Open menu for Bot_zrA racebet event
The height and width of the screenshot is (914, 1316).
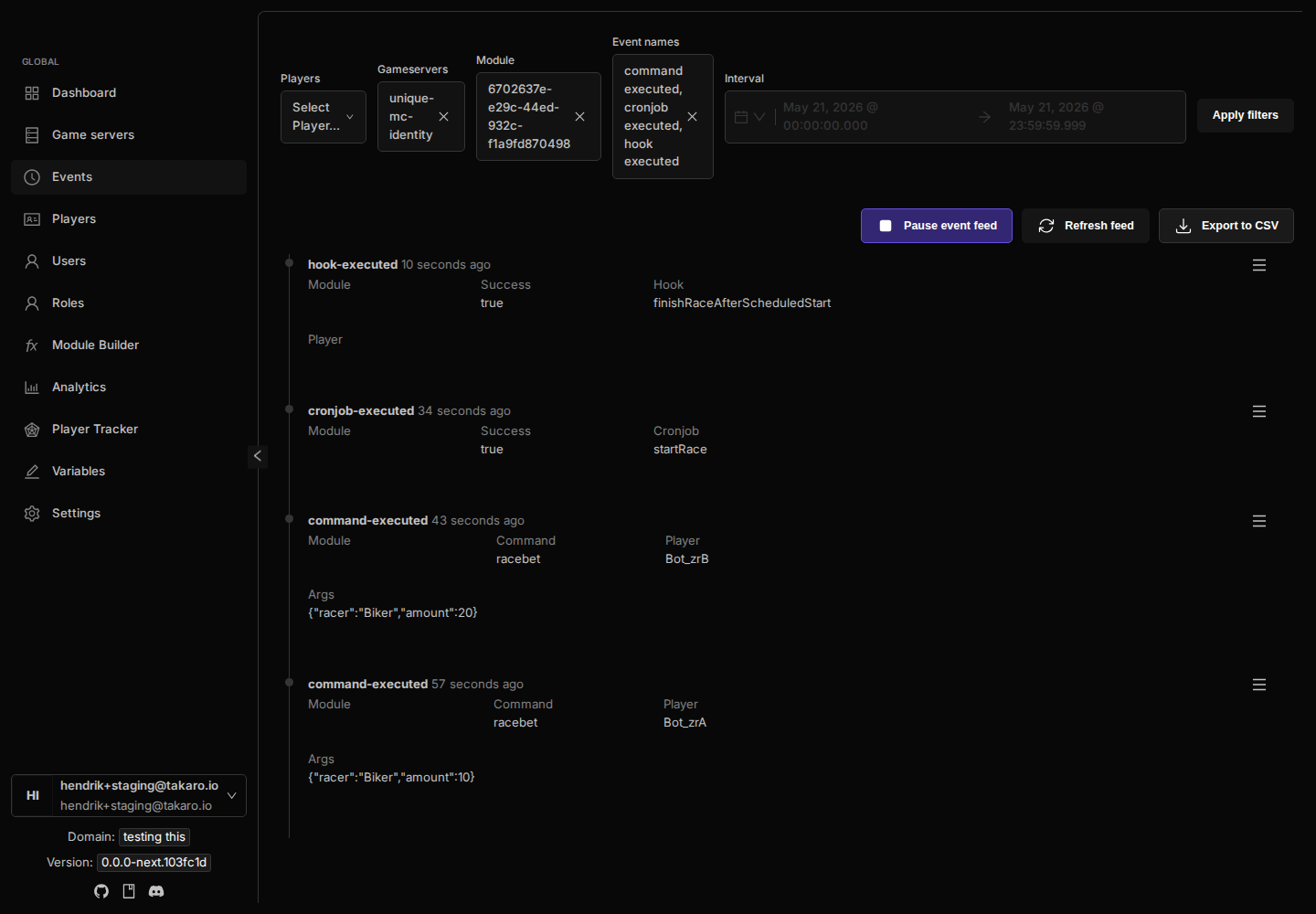pos(1259,685)
